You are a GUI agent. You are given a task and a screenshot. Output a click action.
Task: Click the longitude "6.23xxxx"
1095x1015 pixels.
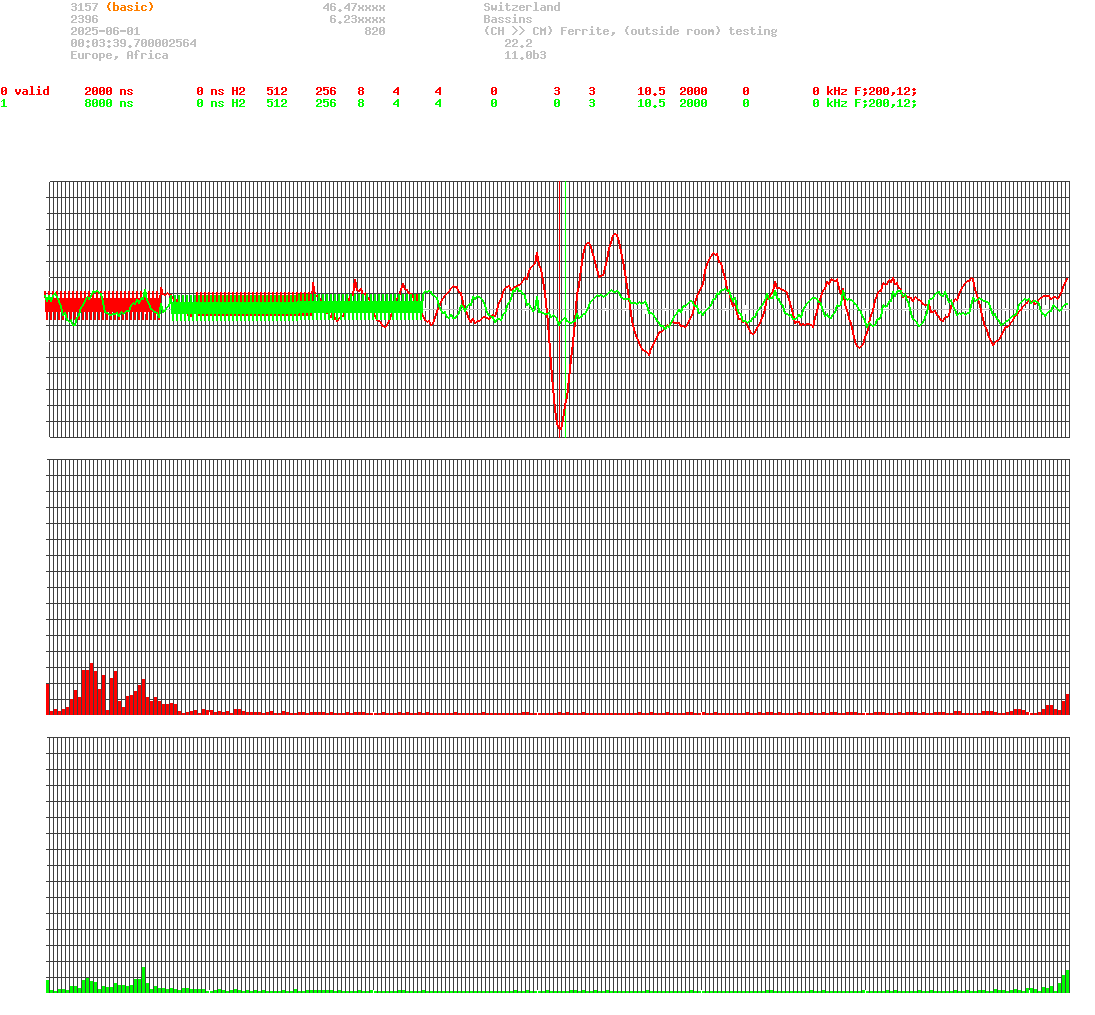357,20
